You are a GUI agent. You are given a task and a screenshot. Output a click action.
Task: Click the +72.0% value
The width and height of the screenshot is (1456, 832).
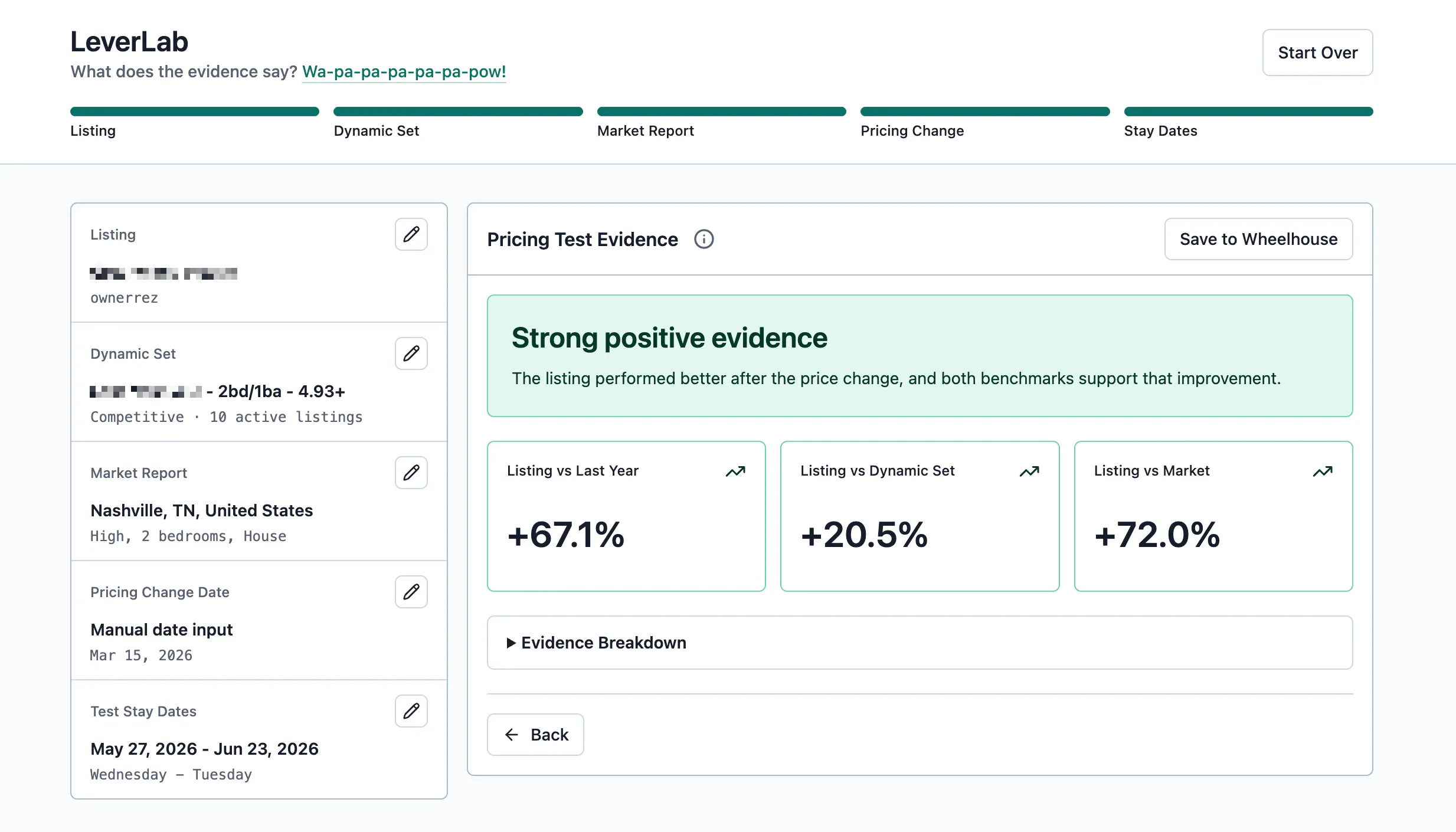click(1157, 535)
